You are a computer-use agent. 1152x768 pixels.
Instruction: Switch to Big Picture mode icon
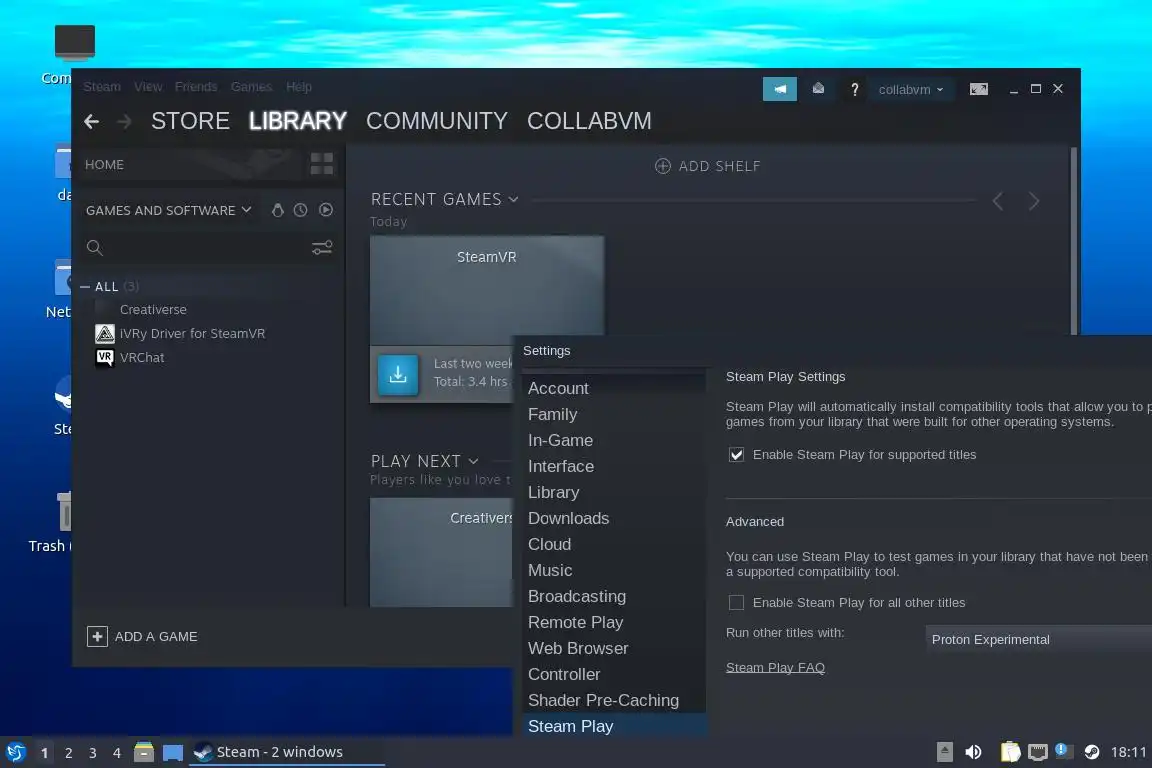[979, 89]
